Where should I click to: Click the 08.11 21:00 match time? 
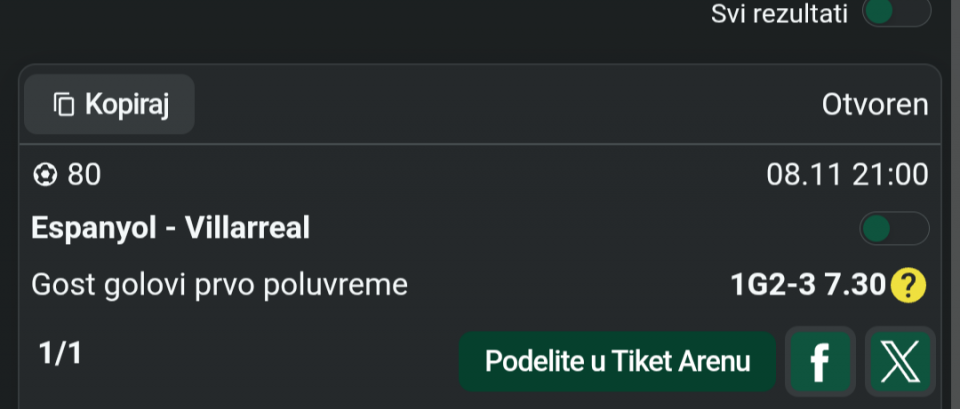(x=847, y=176)
